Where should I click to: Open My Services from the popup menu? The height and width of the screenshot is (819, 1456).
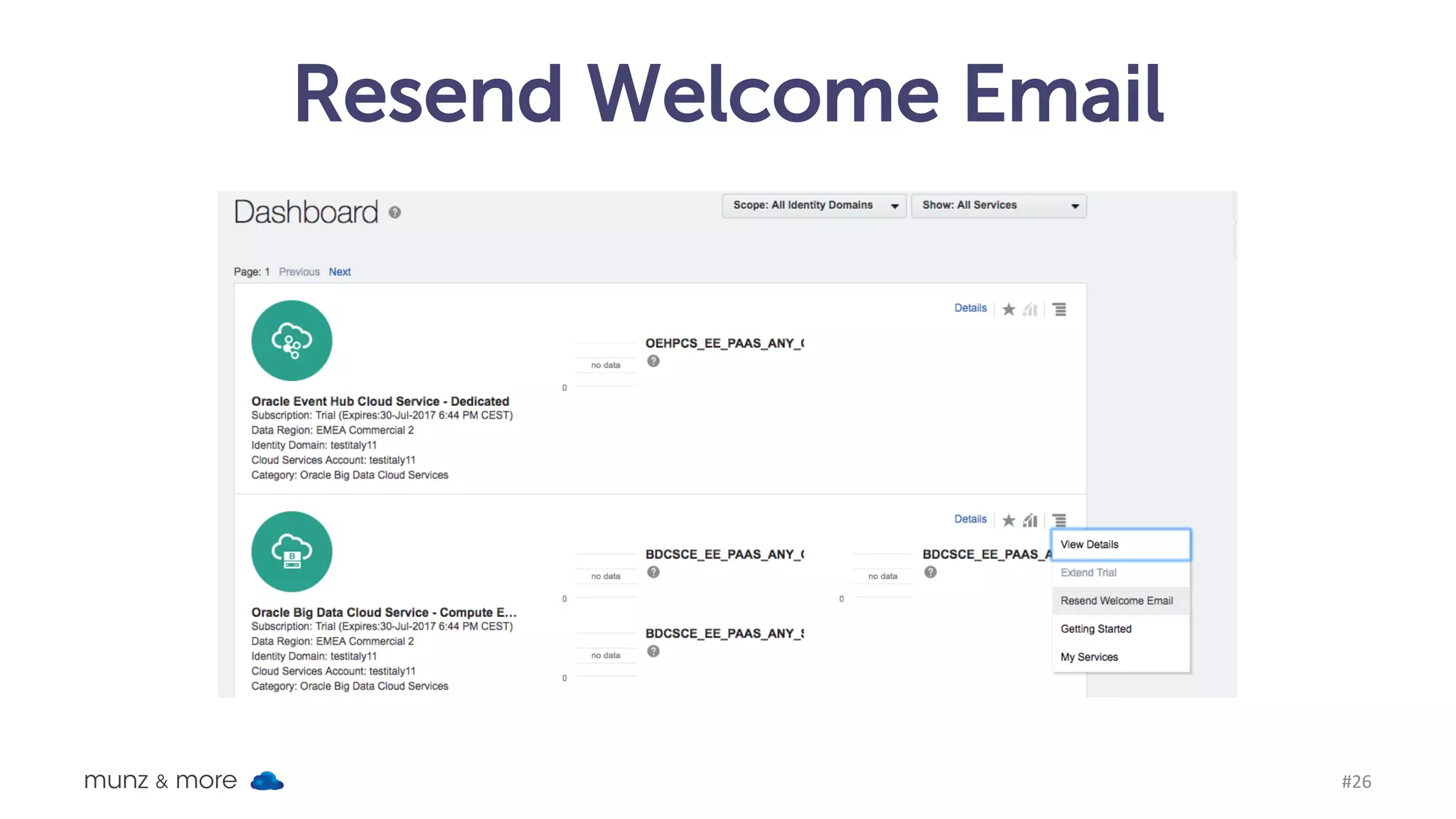(x=1089, y=657)
